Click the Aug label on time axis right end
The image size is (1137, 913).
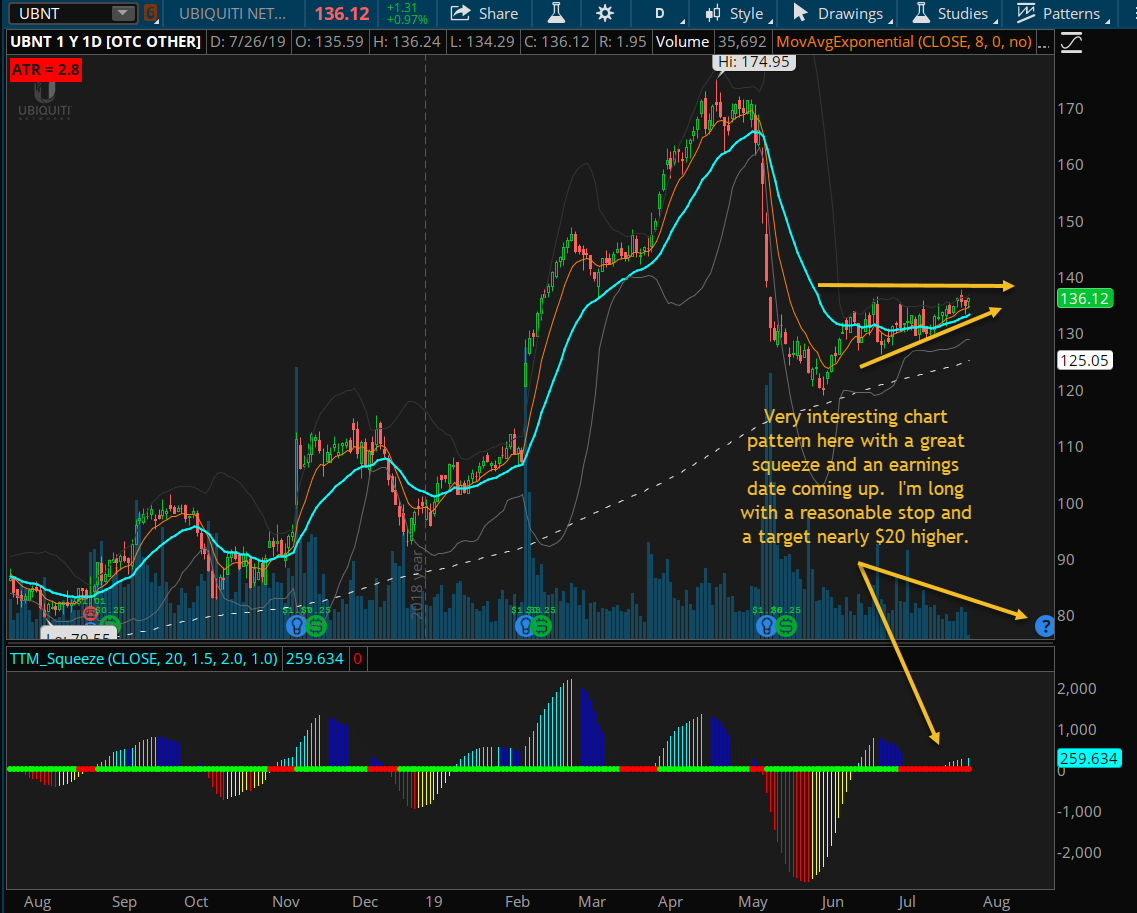pos(996,901)
